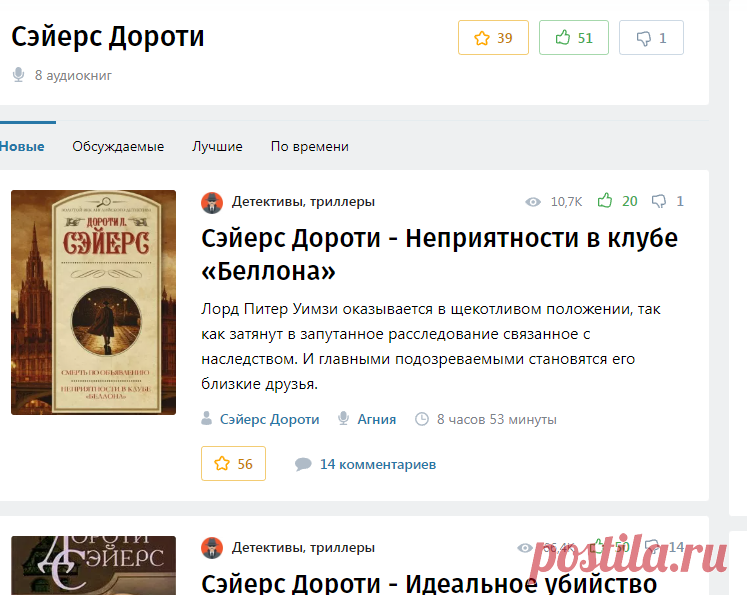747x595 pixels.
Task: Click the 8 аудиокниг count text
Action: [x=73, y=75]
